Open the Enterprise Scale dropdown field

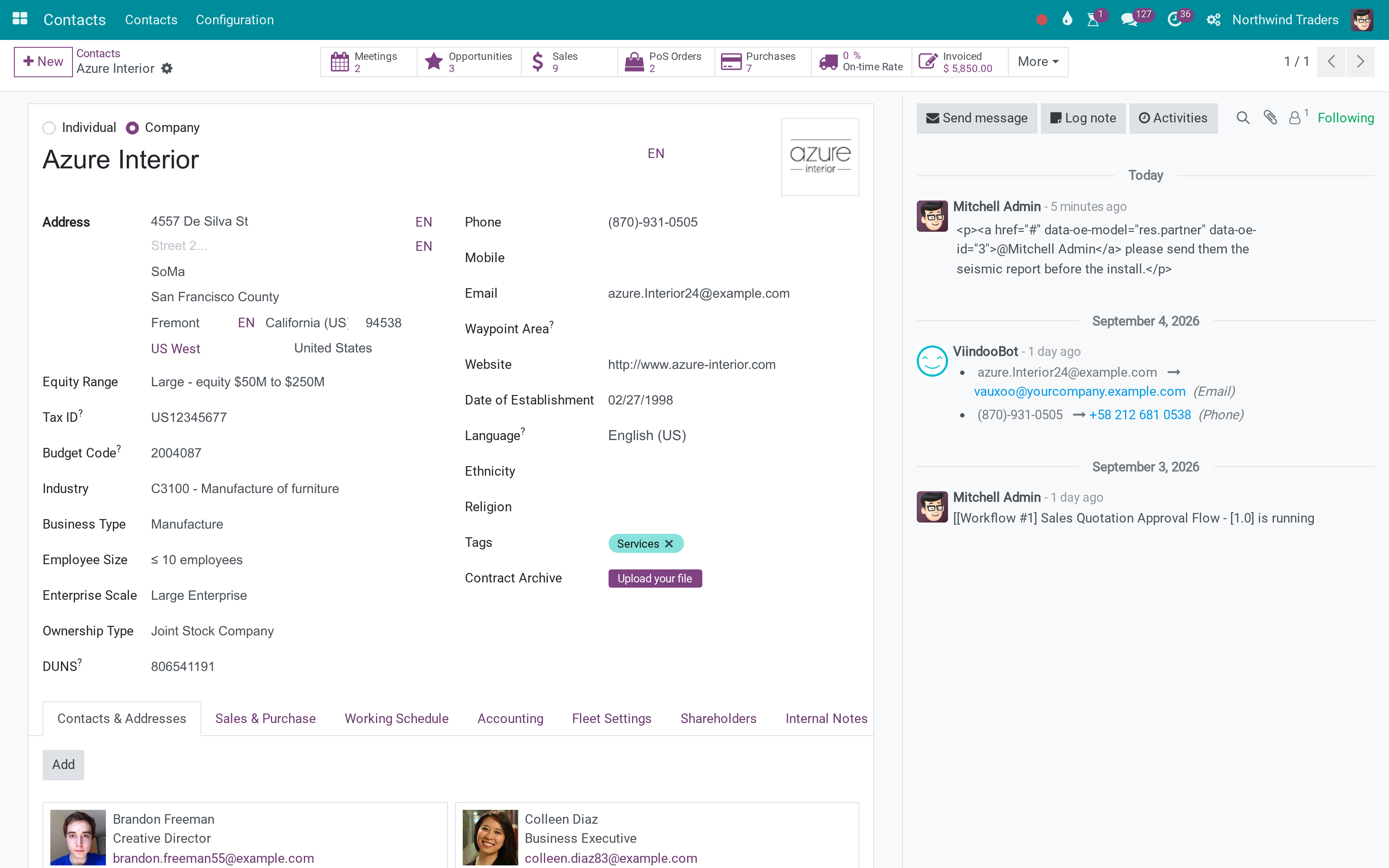pyautogui.click(x=291, y=595)
